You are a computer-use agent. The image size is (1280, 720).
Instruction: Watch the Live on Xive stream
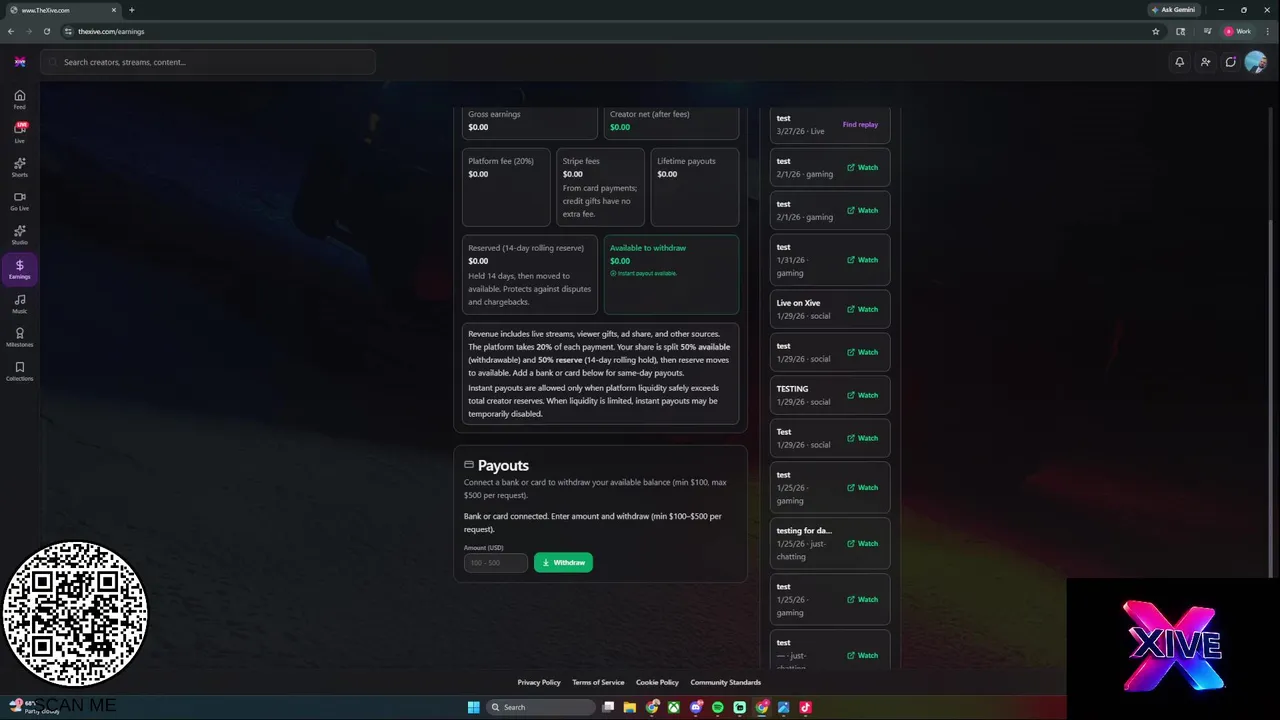[x=862, y=309]
